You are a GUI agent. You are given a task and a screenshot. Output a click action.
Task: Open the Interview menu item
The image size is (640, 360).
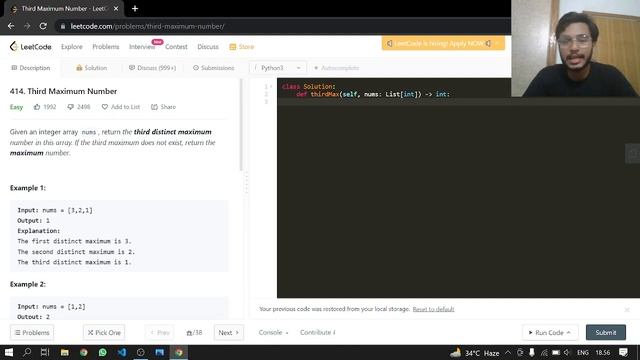coord(142,47)
